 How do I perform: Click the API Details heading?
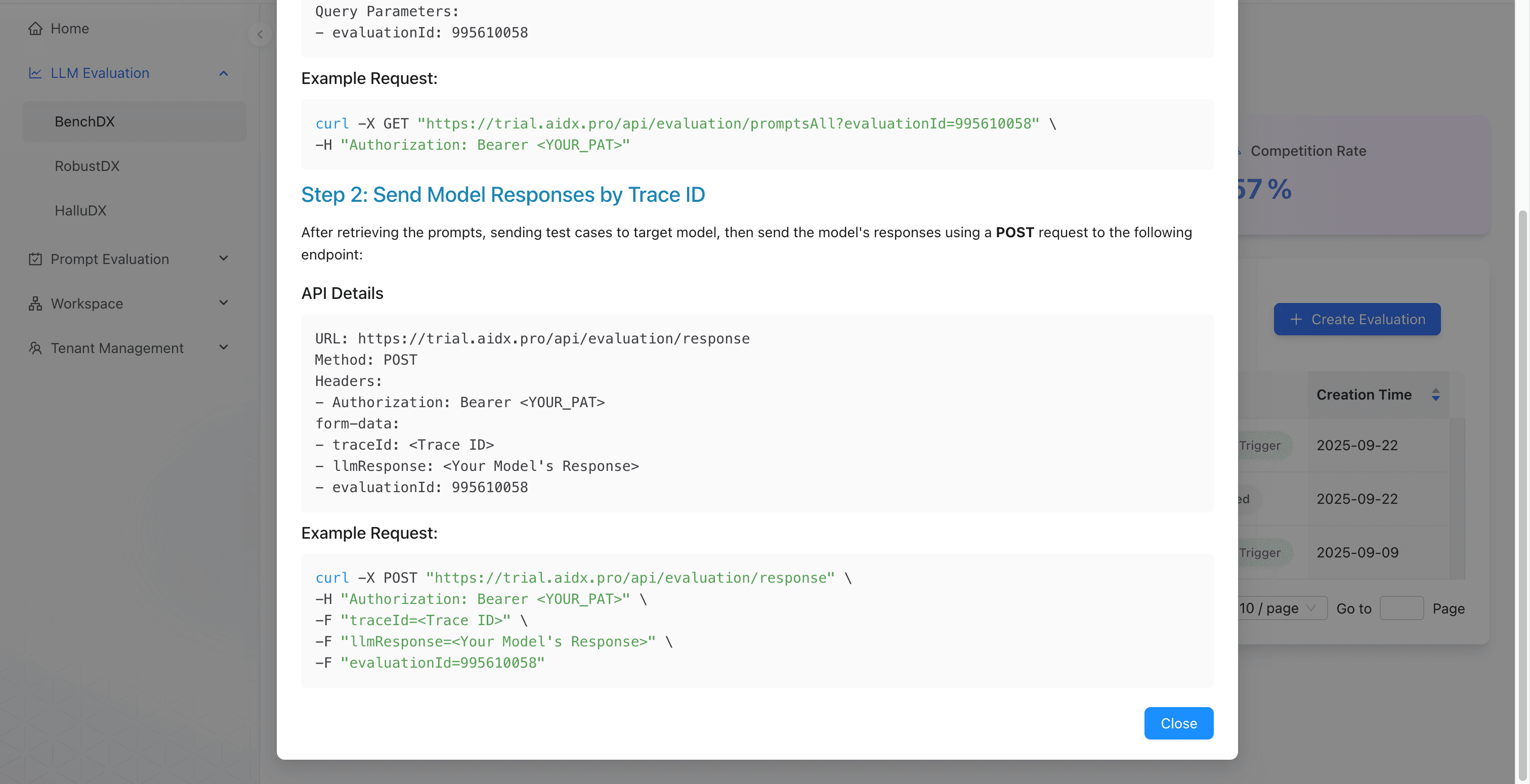point(342,293)
